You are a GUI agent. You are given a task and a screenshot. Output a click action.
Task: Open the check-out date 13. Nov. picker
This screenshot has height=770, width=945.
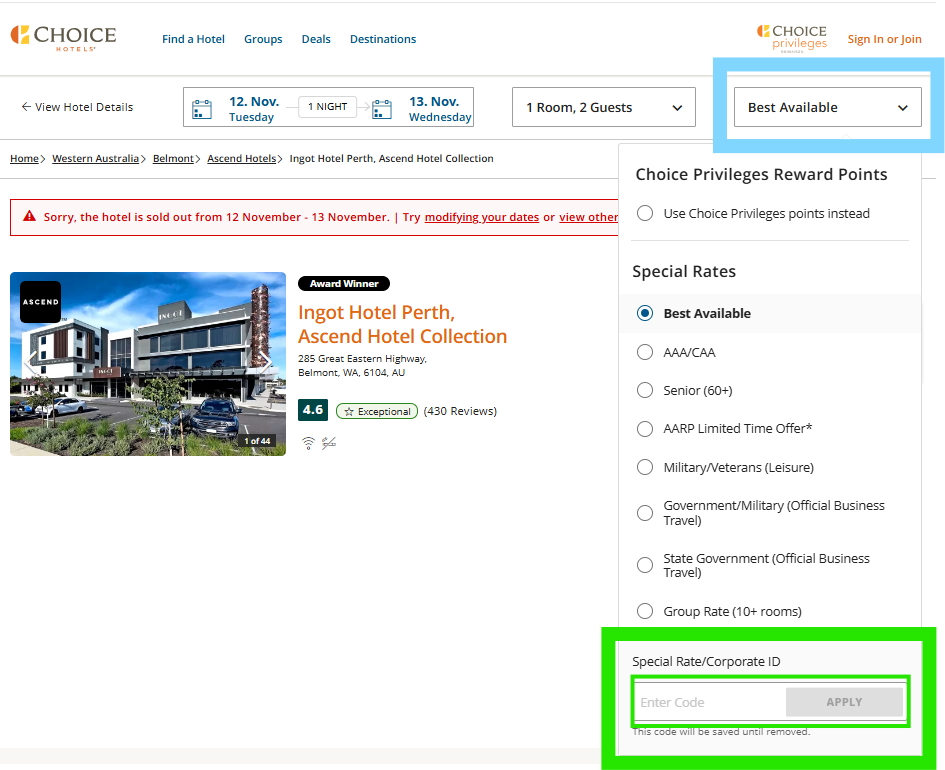click(x=439, y=108)
